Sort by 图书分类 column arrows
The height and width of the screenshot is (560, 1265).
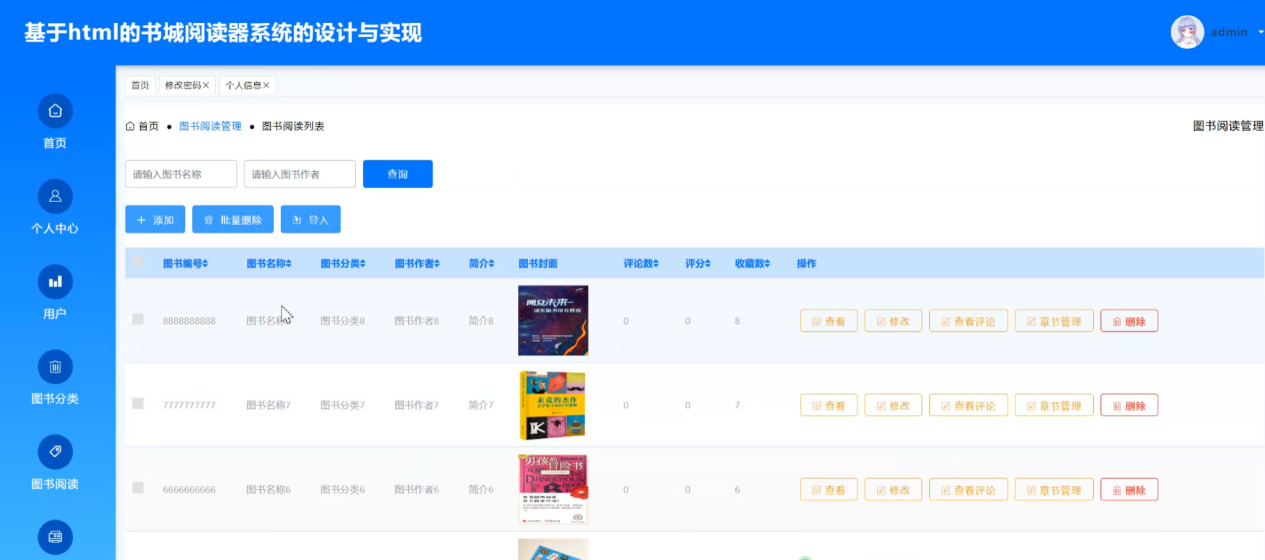[363, 264]
